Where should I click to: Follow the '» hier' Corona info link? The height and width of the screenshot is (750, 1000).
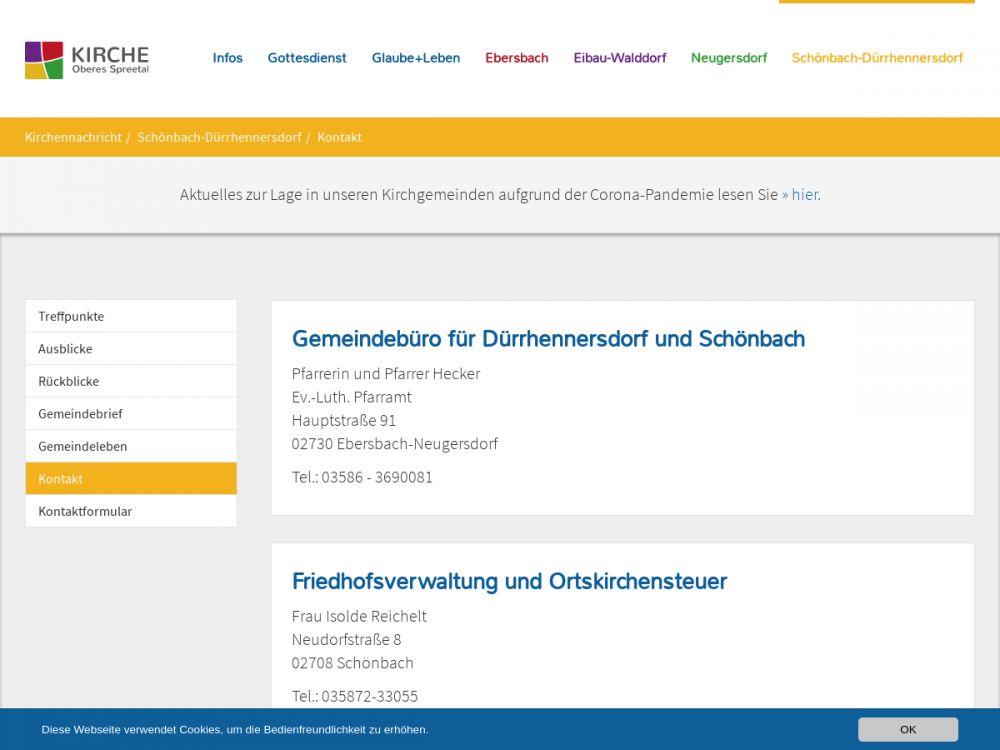[800, 194]
